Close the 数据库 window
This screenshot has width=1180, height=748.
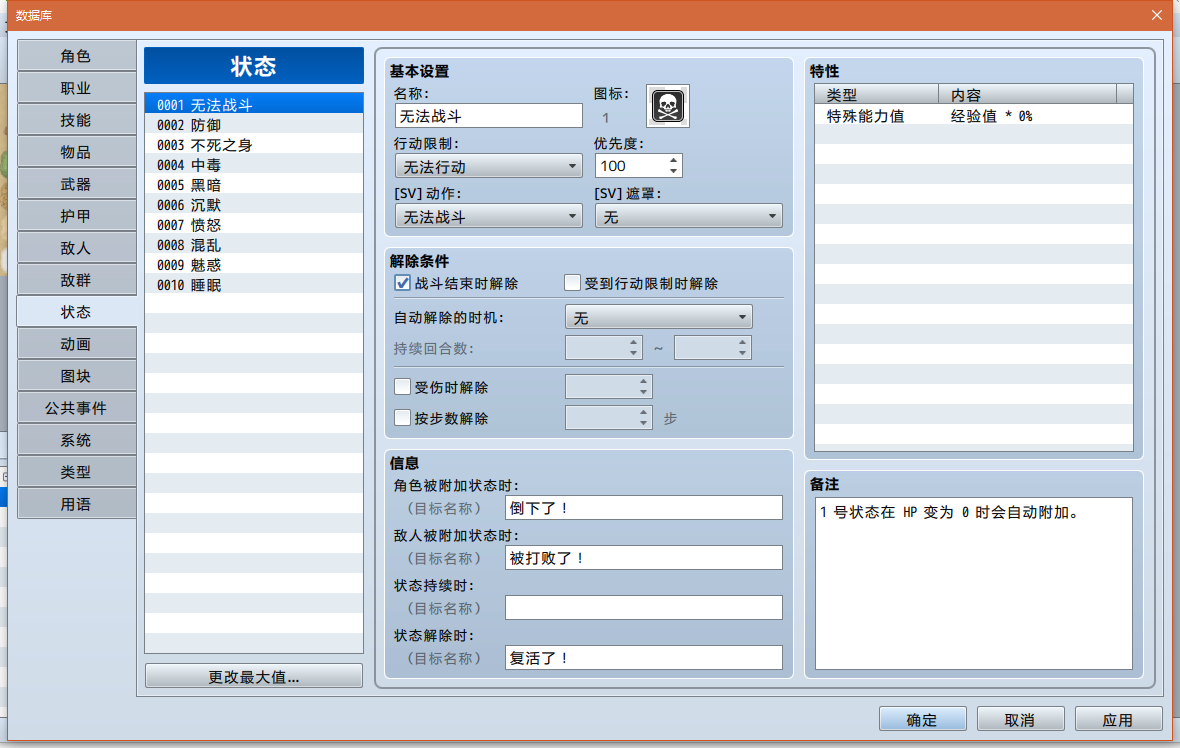1157,15
